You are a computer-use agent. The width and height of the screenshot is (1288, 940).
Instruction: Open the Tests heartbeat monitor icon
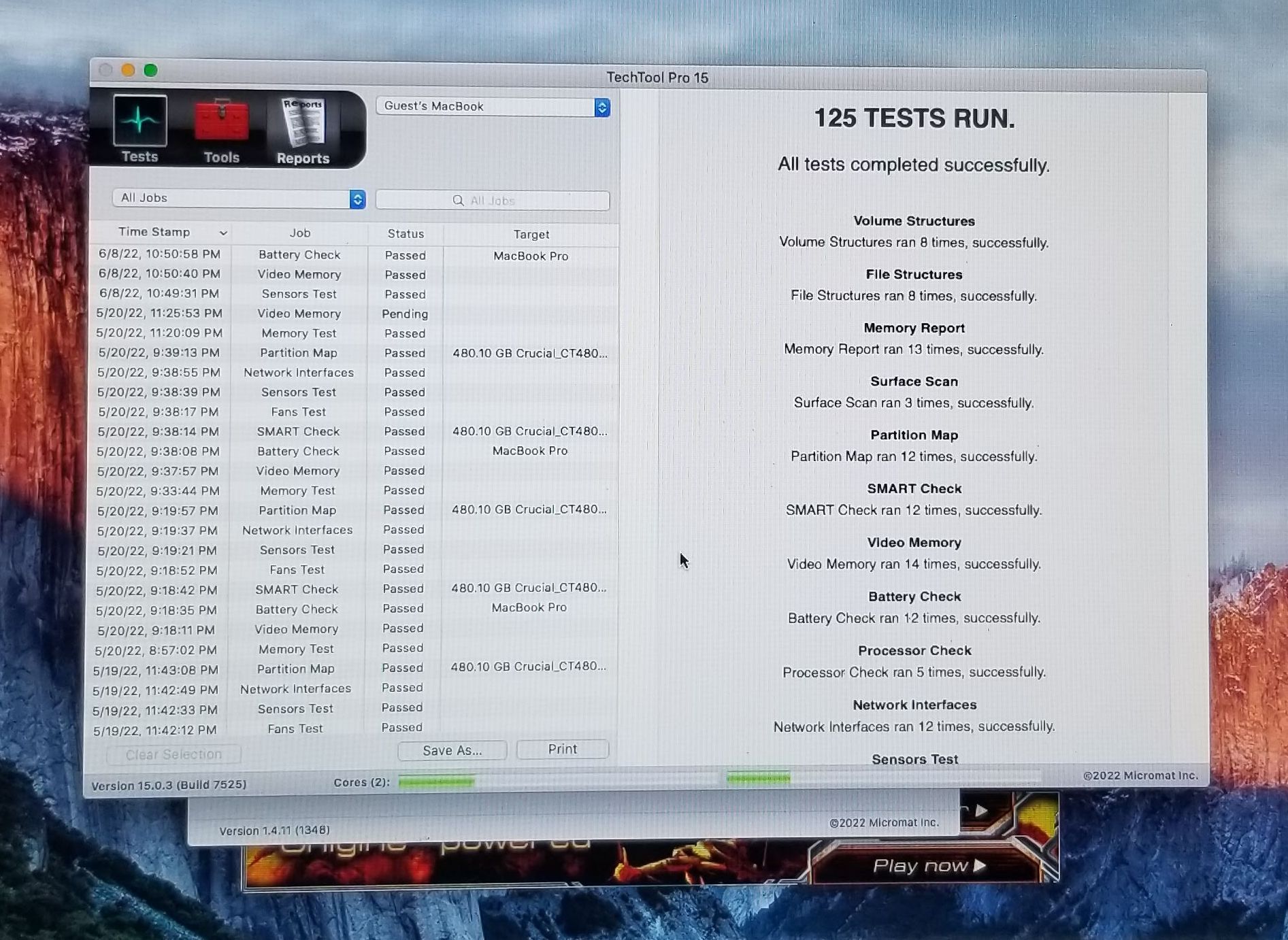click(x=139, y=122)
